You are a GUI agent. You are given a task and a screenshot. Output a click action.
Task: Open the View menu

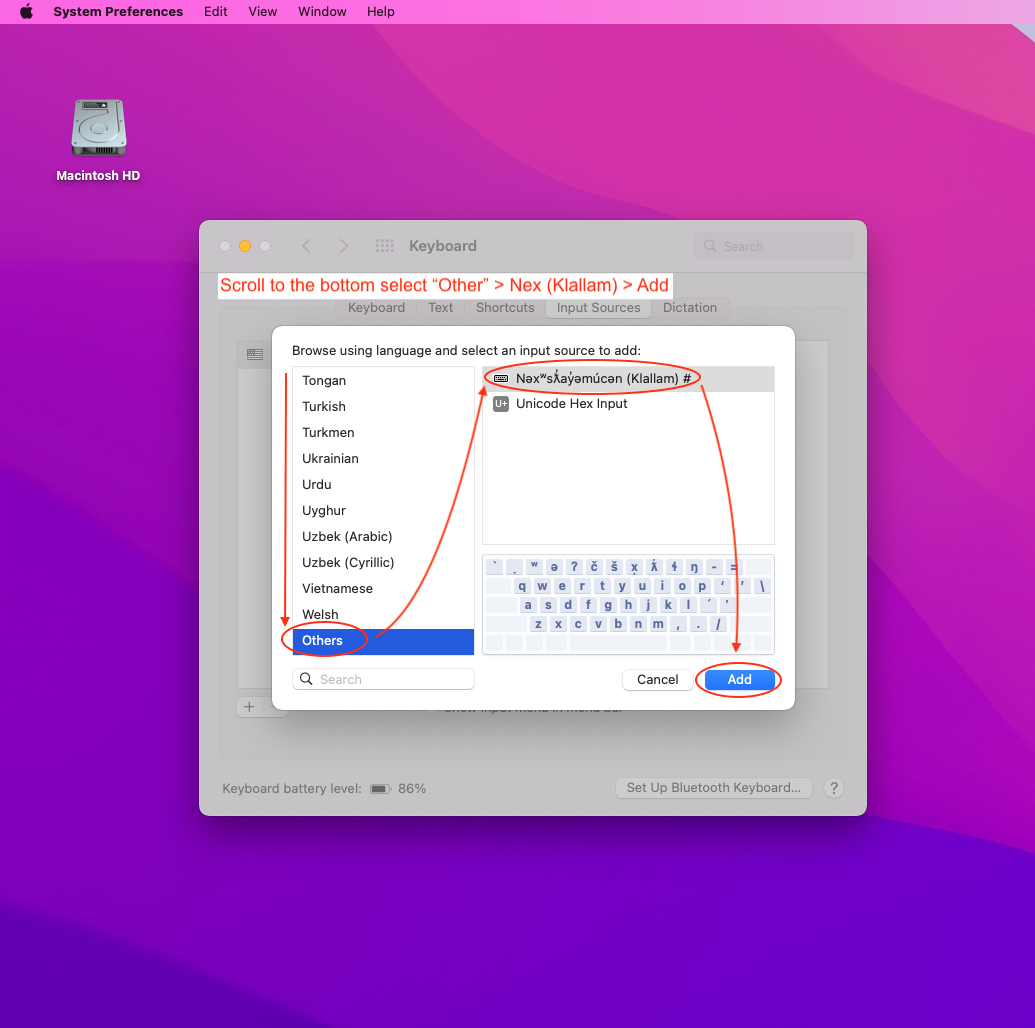262,11
